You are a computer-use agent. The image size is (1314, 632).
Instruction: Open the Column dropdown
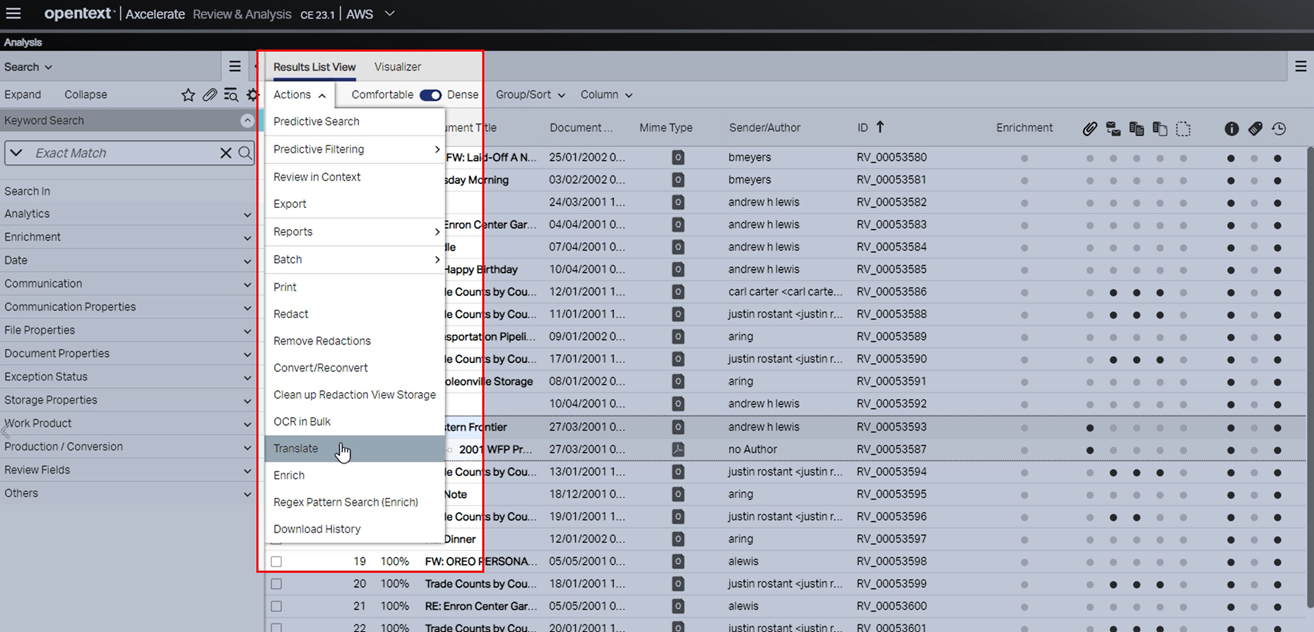click(606, 95)
